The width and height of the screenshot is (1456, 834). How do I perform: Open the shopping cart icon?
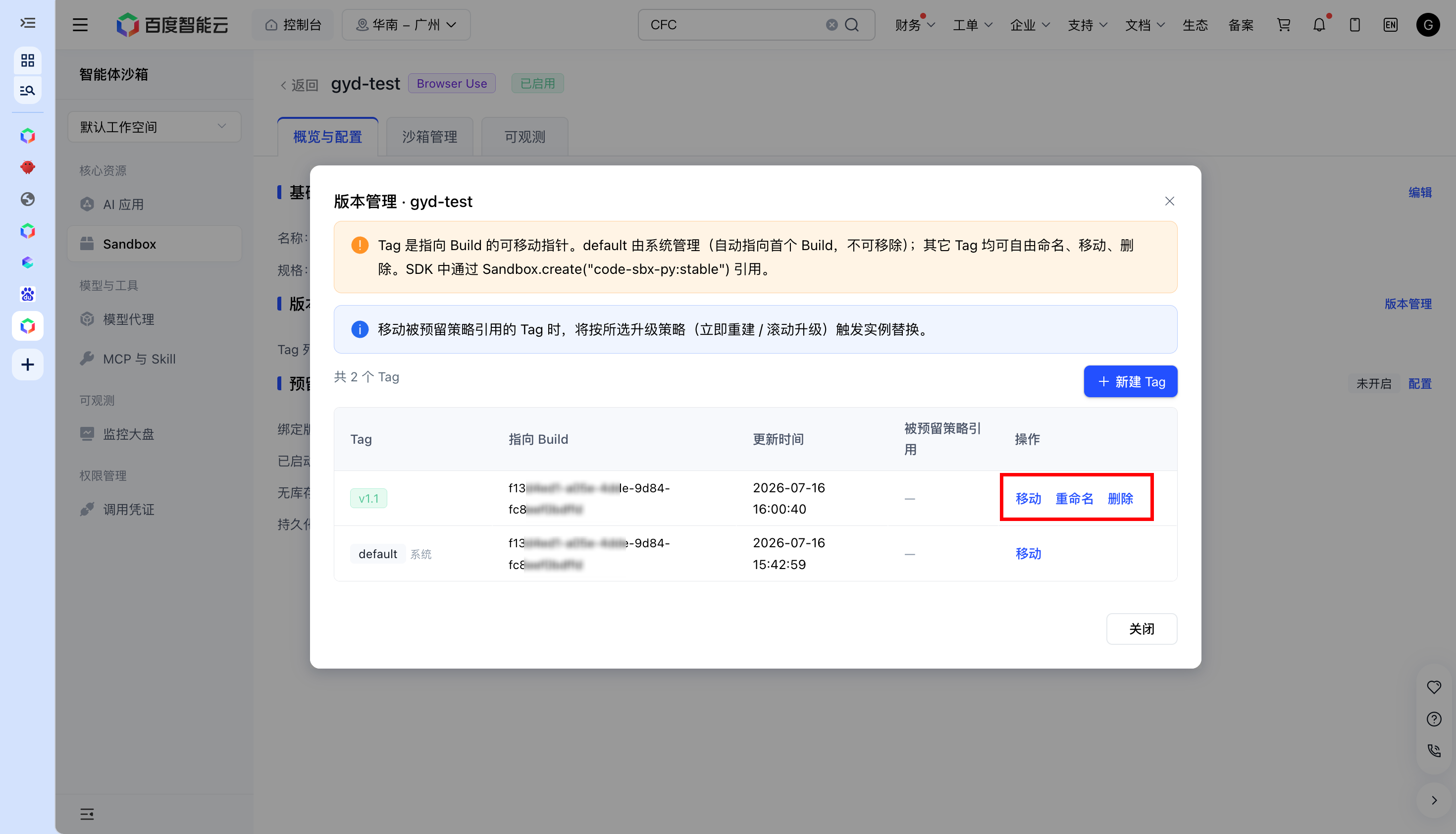tap(1284, 25)
